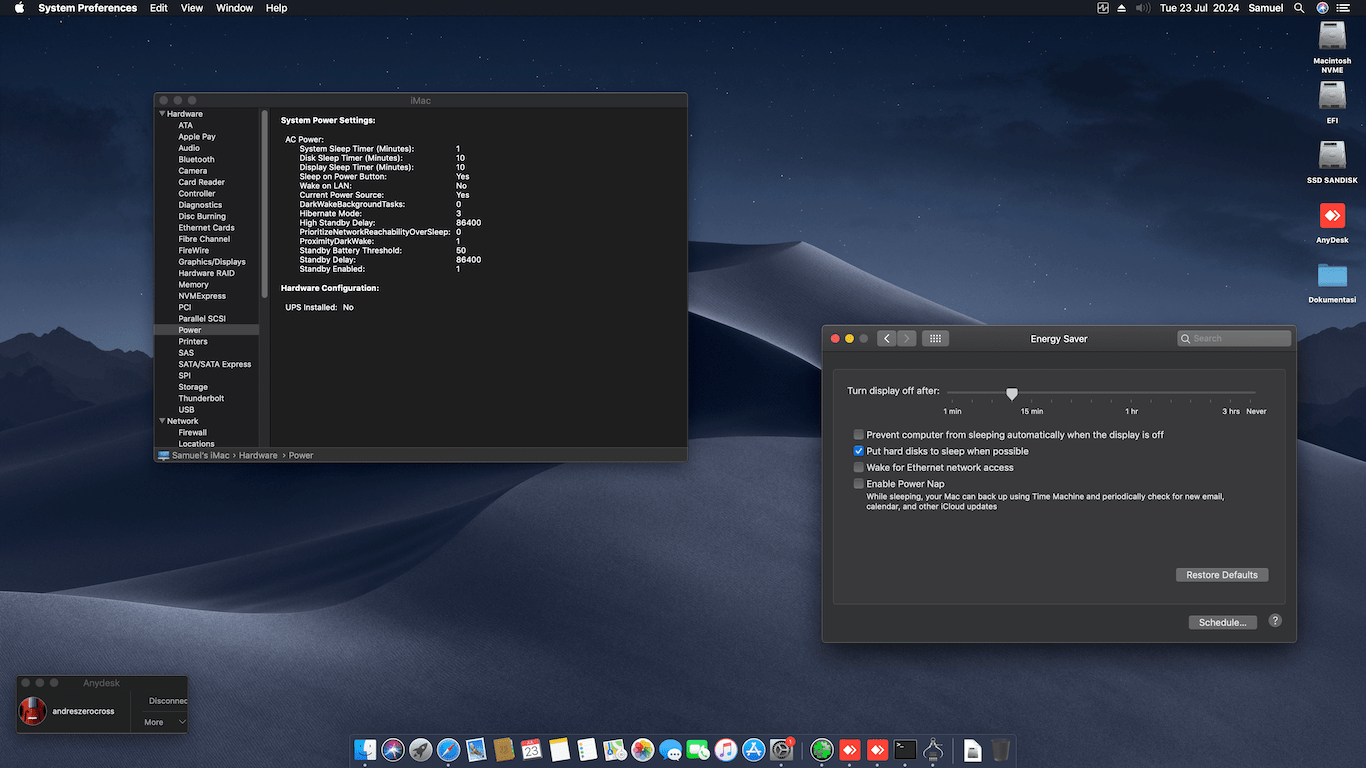Click the Turn display off after slider thumb
The image size is (1366, 768).
click(x=1012, y=394)
